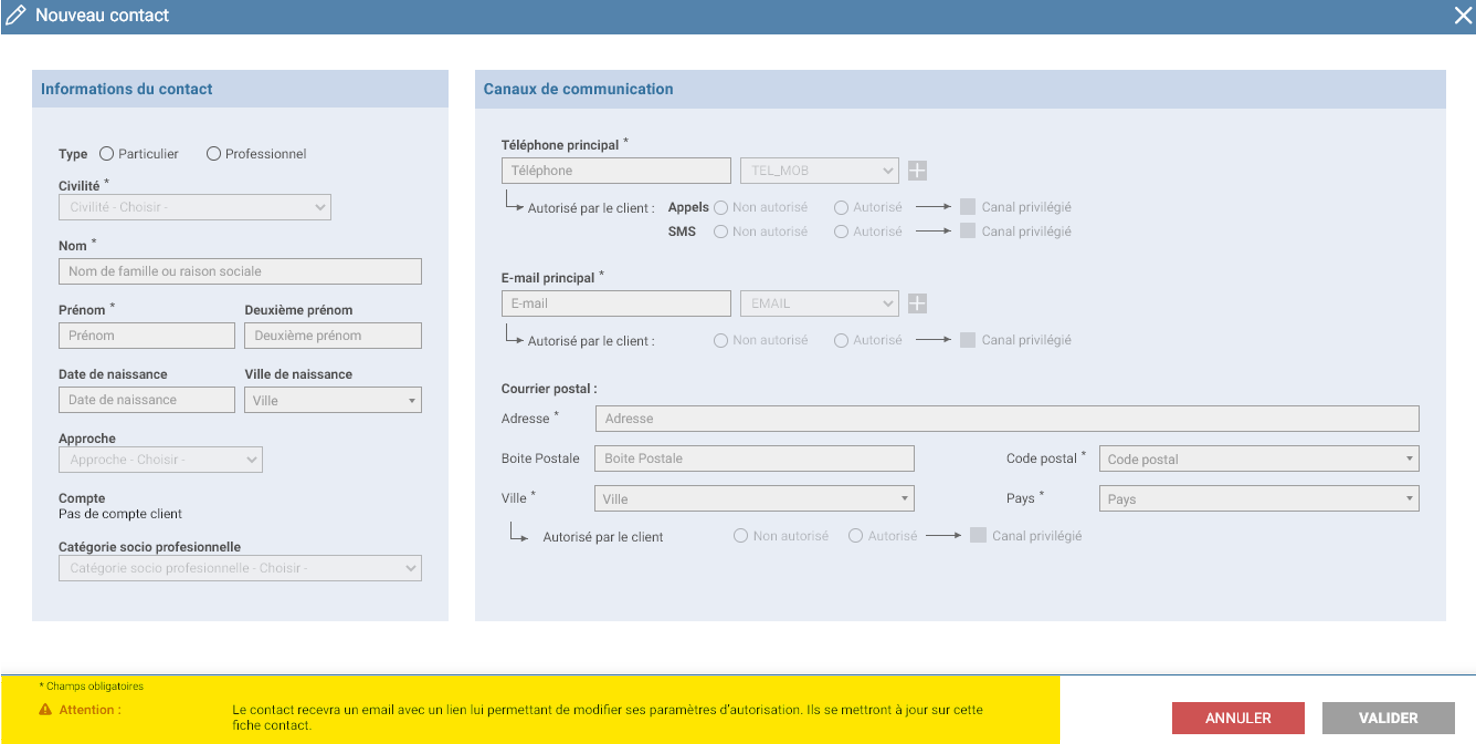This screenshot has width=1476, height=747.
Task: Select the Particulier type radio button
Action: [x=107, y=154]
